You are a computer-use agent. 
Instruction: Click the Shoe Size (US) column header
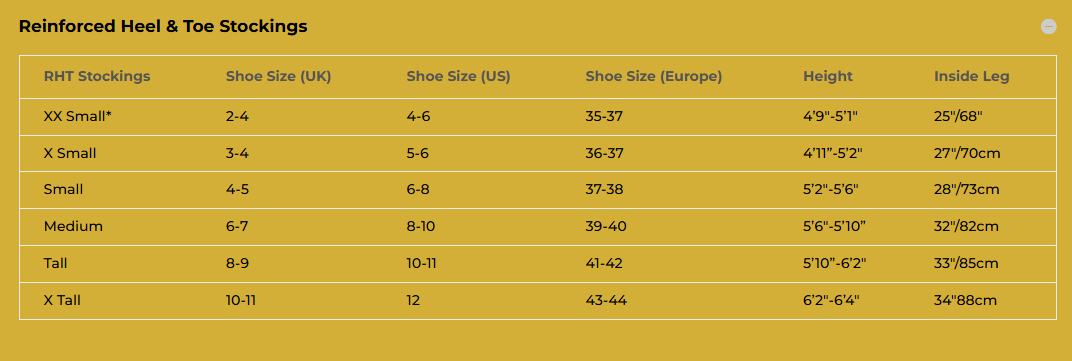[458, 77]
